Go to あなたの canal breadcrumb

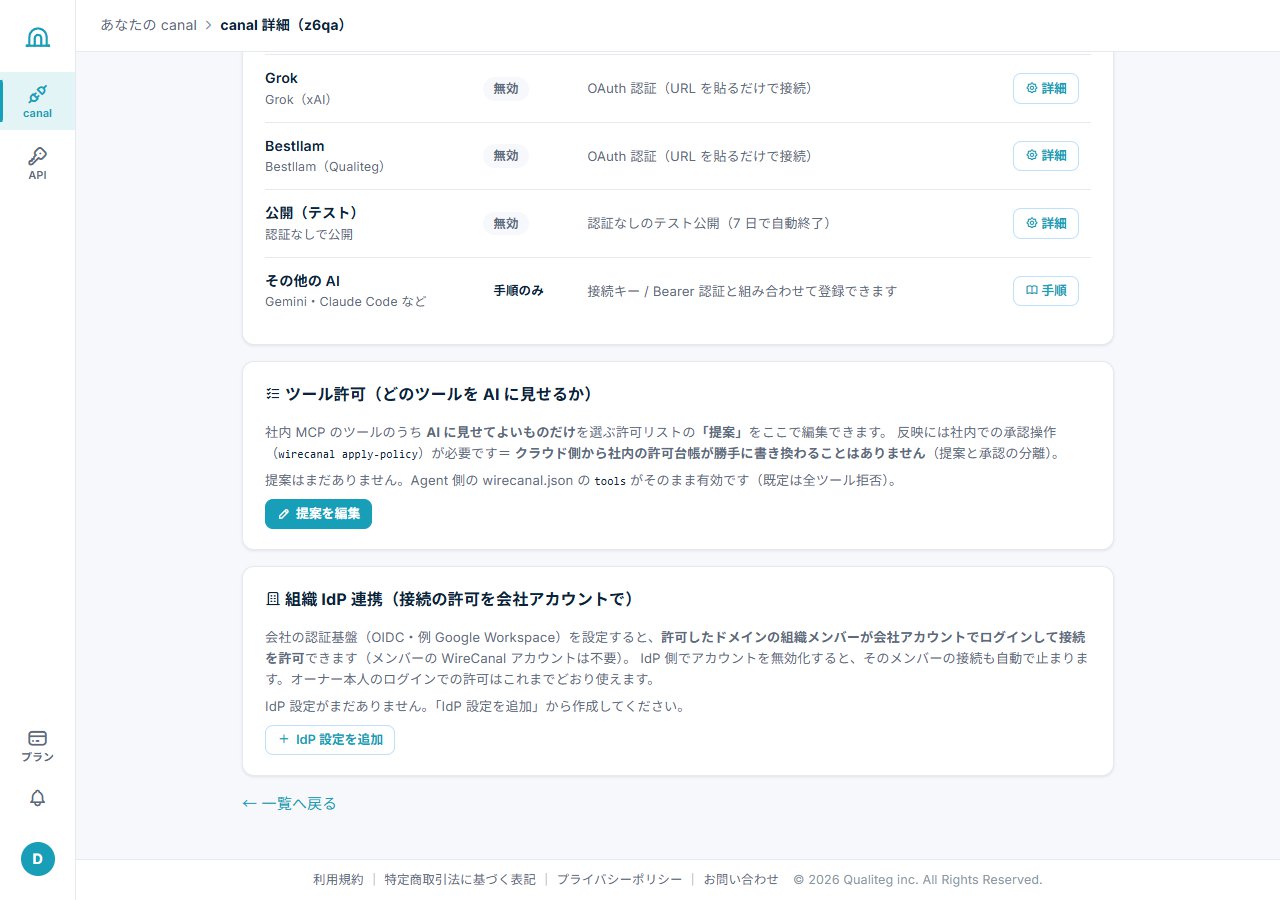(x=148, y=25)
